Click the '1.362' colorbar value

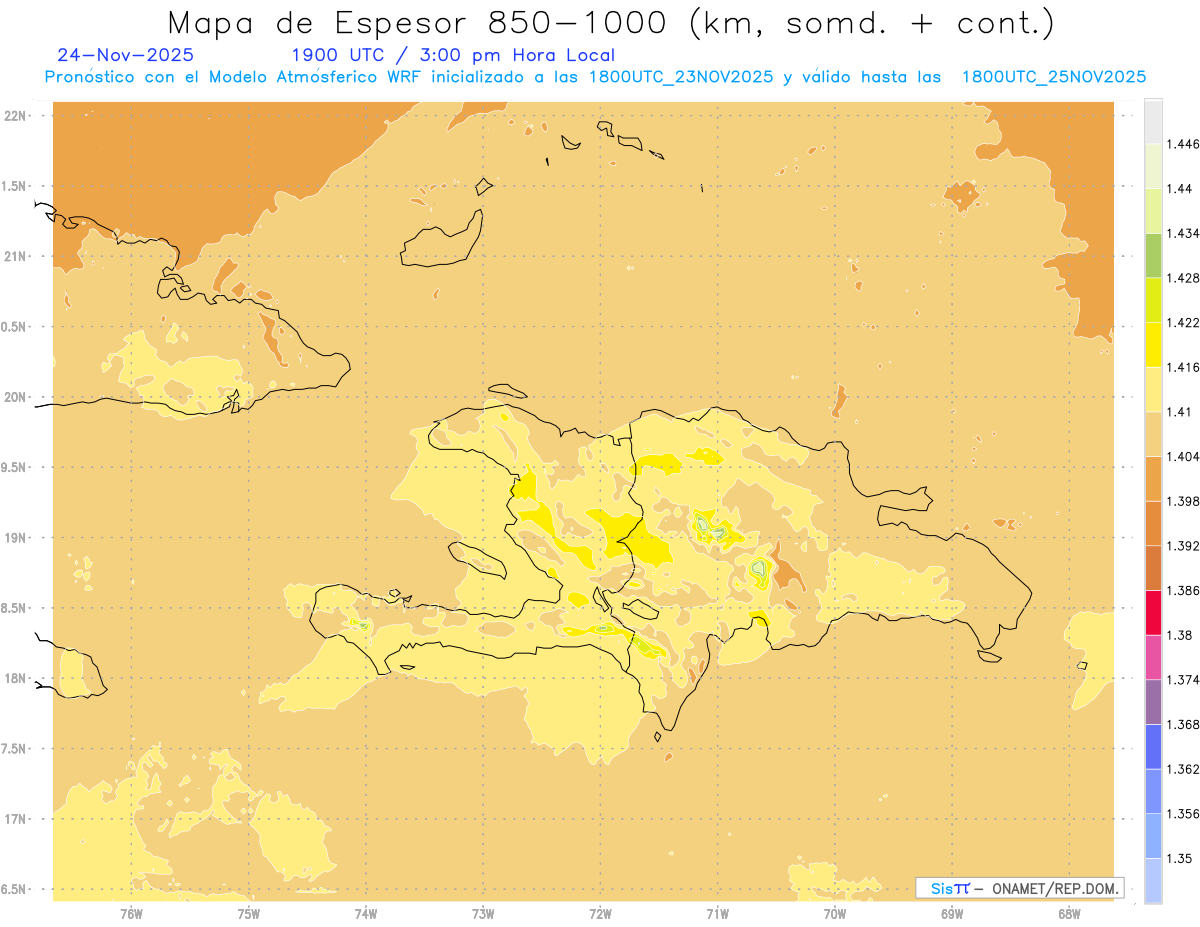pyautogui.click(x=1185, y=769)
